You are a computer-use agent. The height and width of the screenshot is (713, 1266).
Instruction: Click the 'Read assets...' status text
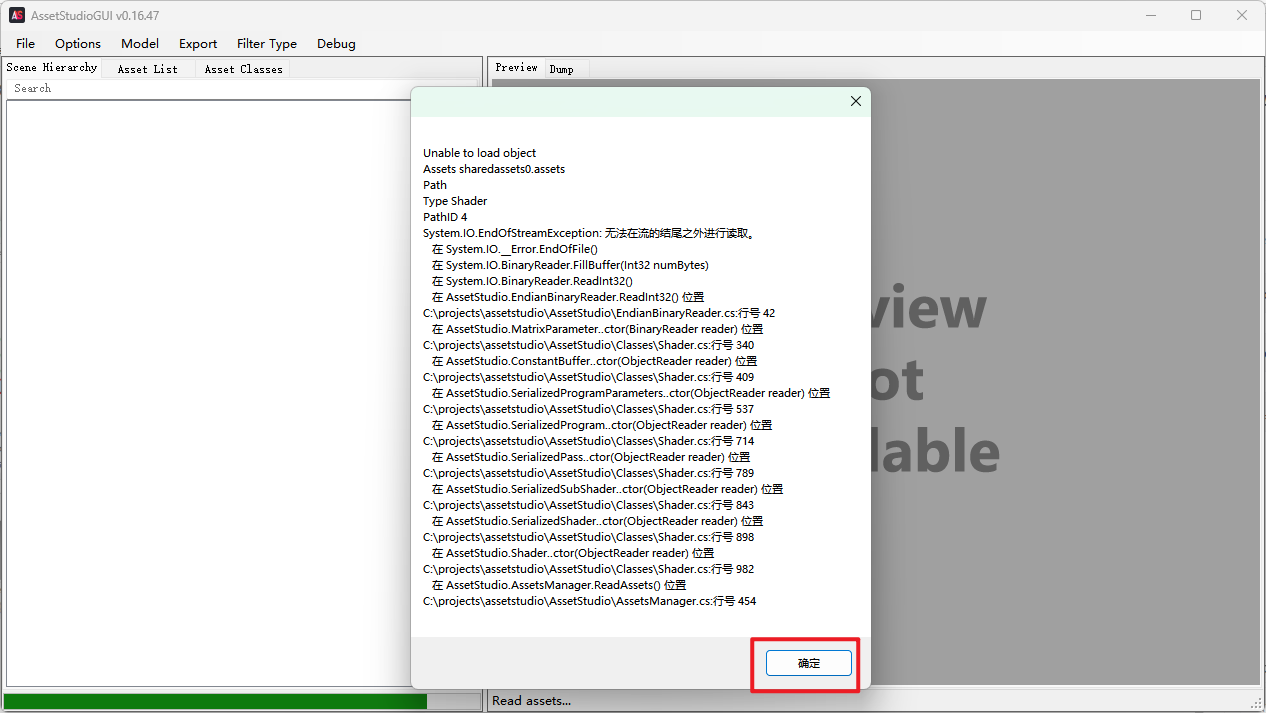(532, 700)
